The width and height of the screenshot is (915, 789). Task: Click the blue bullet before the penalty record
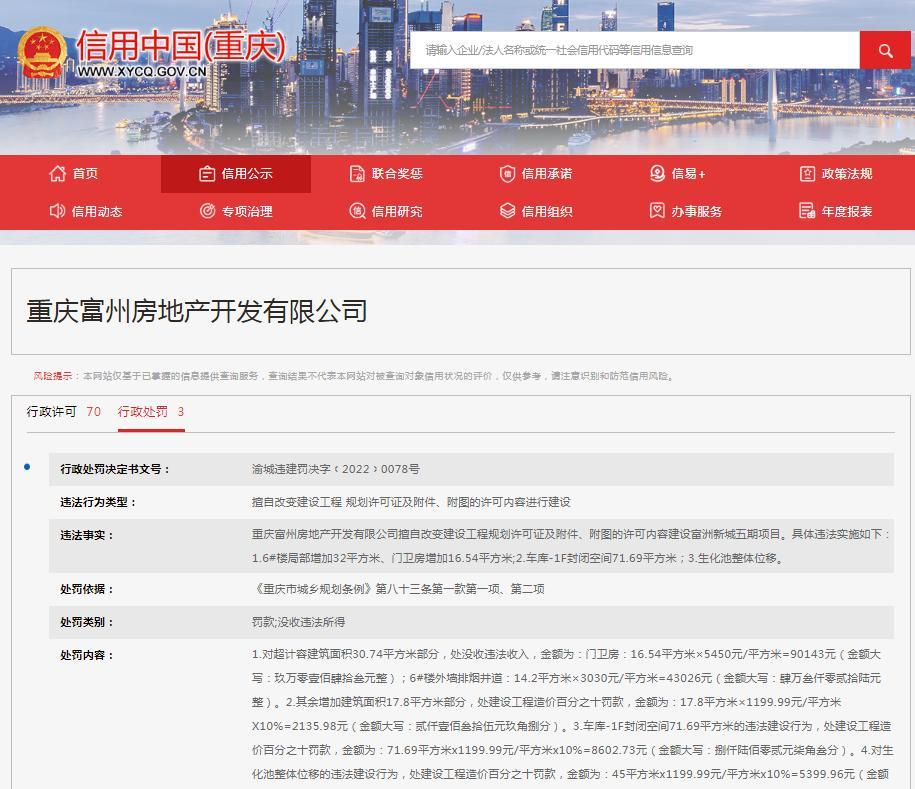pos(27,467)
